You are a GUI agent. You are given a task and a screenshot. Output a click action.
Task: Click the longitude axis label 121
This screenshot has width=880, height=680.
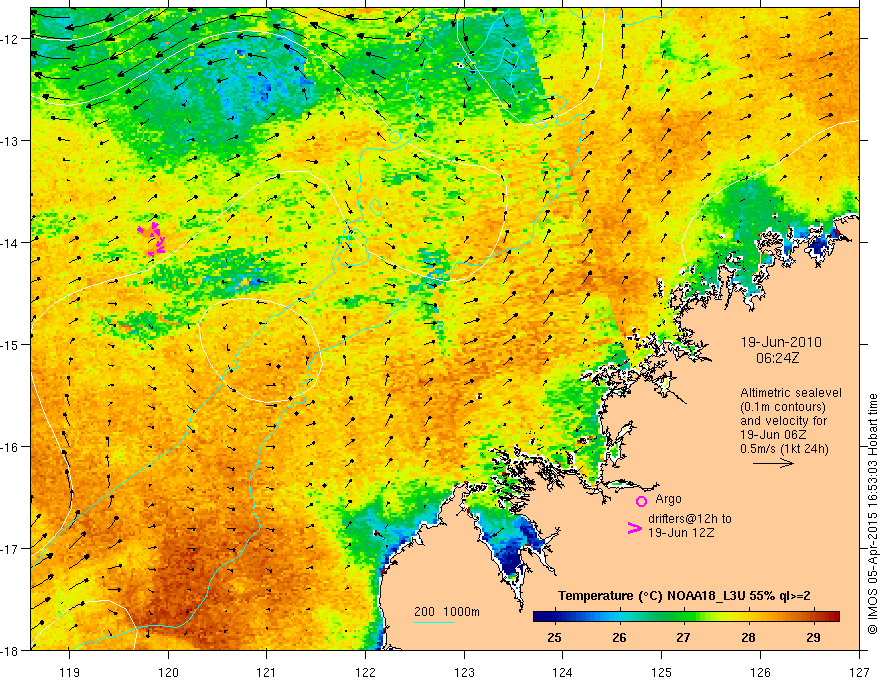click(267, 672)
